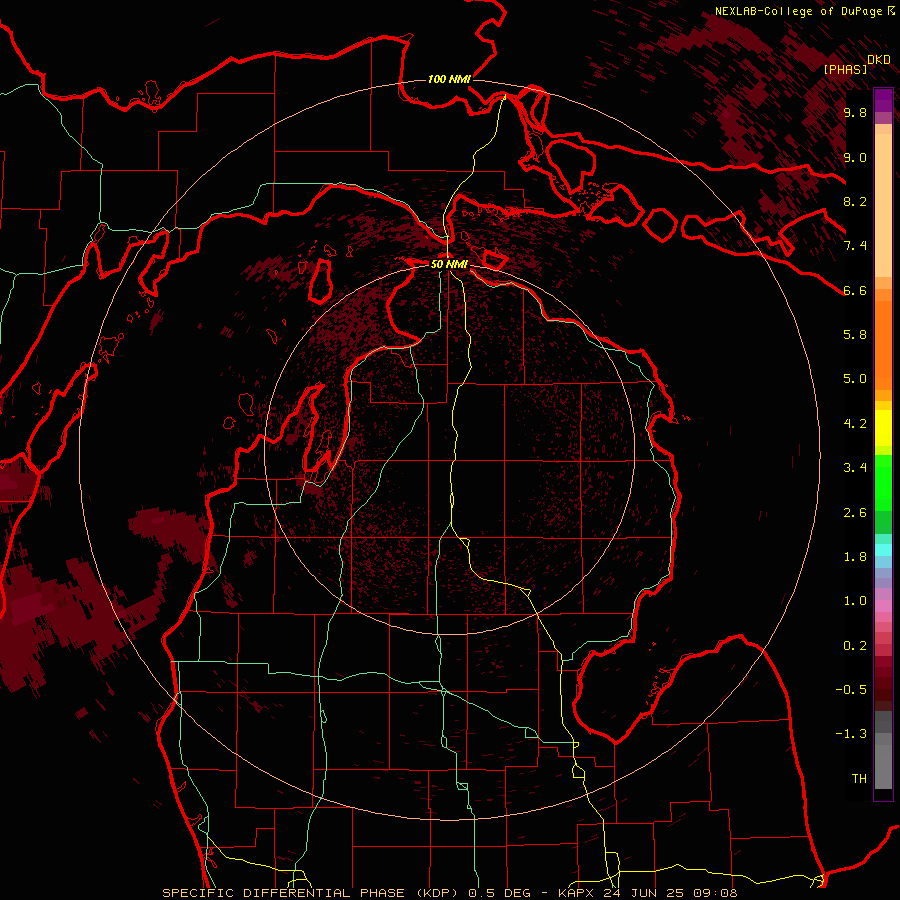The image size is (900, 900).
Task: Click the 0.2 value on color scale
Action: 855,646
